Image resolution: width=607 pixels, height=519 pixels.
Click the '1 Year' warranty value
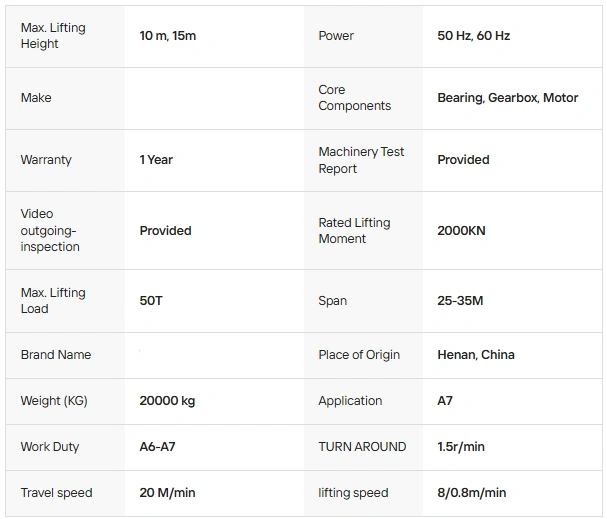coord(156,160)
